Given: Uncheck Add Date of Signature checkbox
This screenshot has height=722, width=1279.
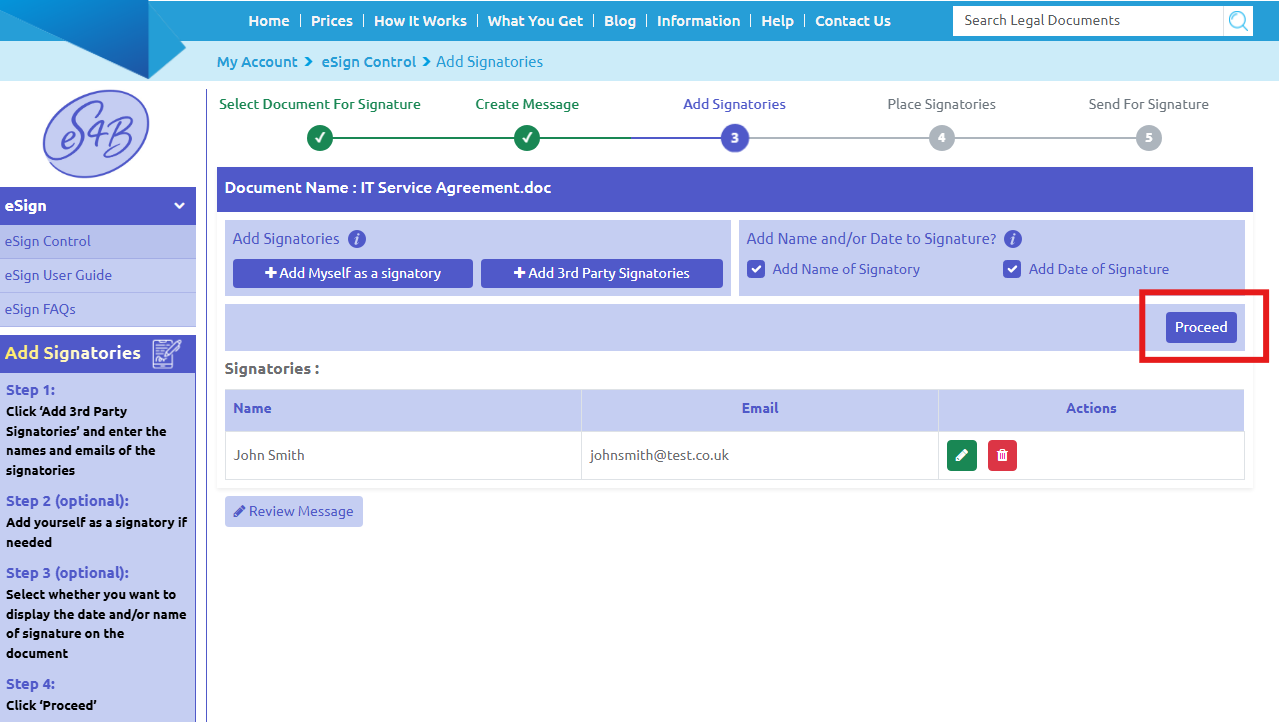Looking at the screenshot, I should click(x=1012, y=269).
